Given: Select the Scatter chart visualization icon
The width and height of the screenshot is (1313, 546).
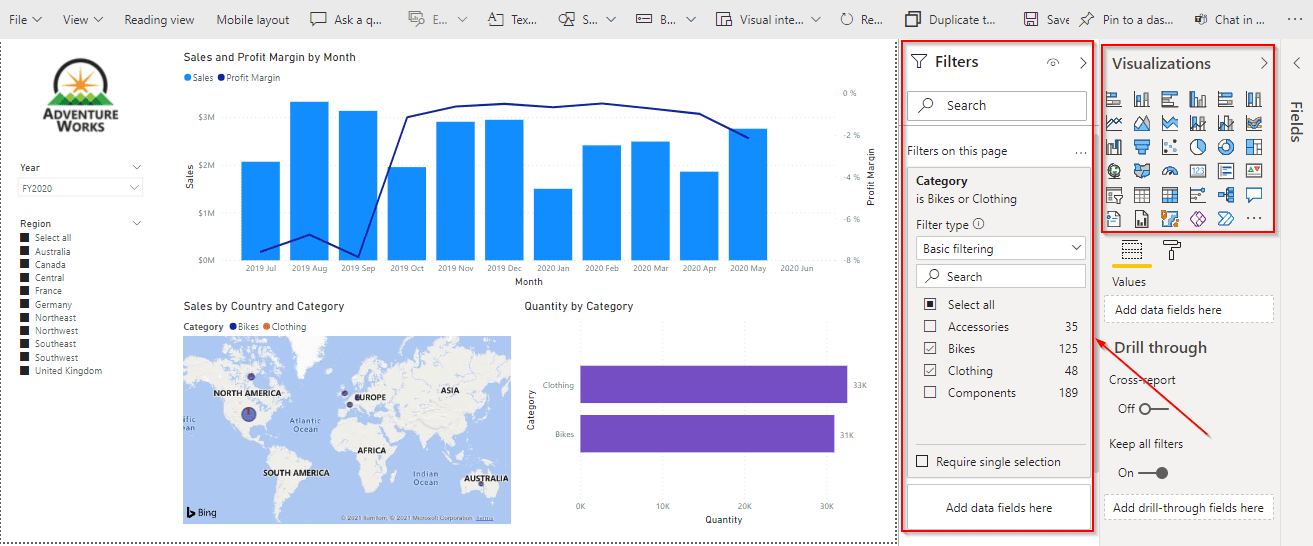Looking at the screenshot, I should (x=1170, y=147).
